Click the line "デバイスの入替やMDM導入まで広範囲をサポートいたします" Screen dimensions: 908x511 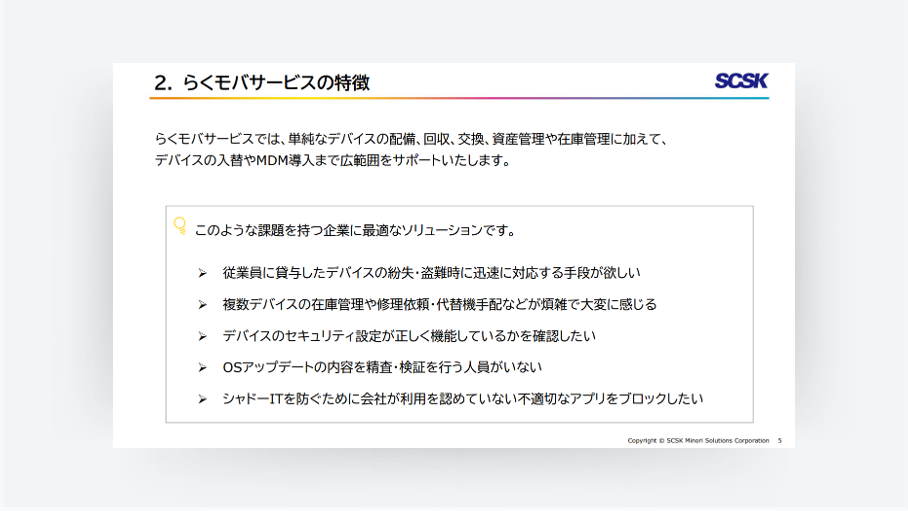[332, 160]
